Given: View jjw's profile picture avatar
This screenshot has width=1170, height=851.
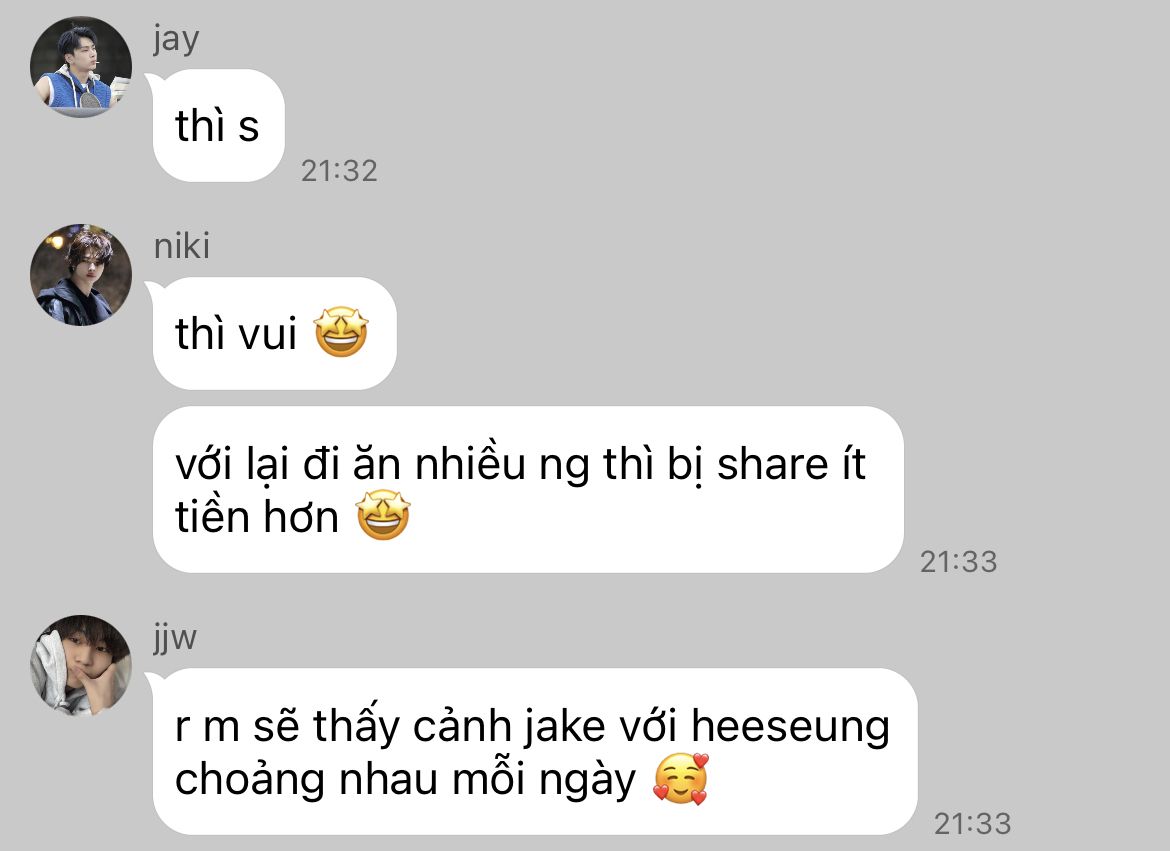Looking at the screenshot, I should click(81, 666).
